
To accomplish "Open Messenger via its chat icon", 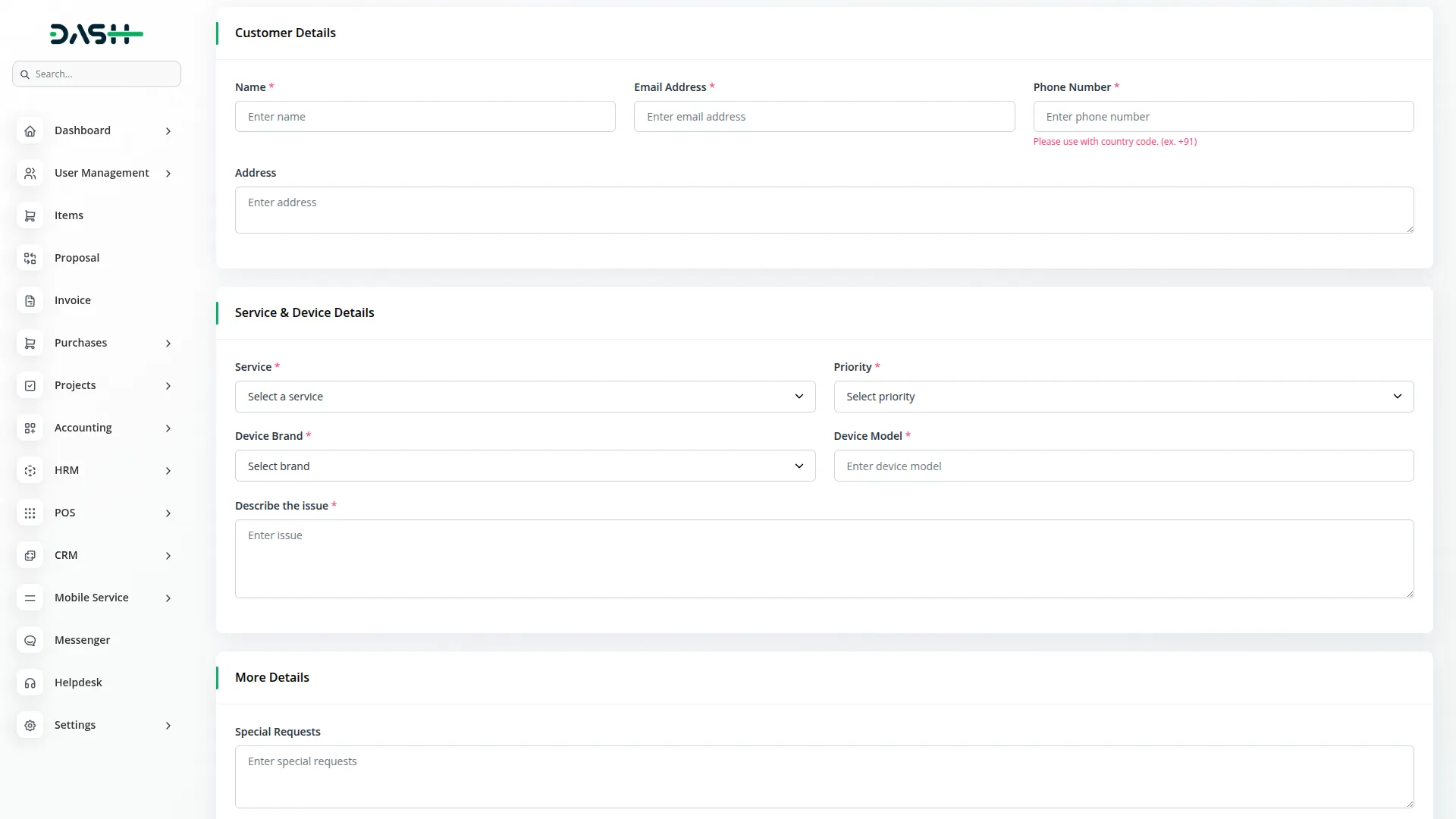I will click(30, 640).
